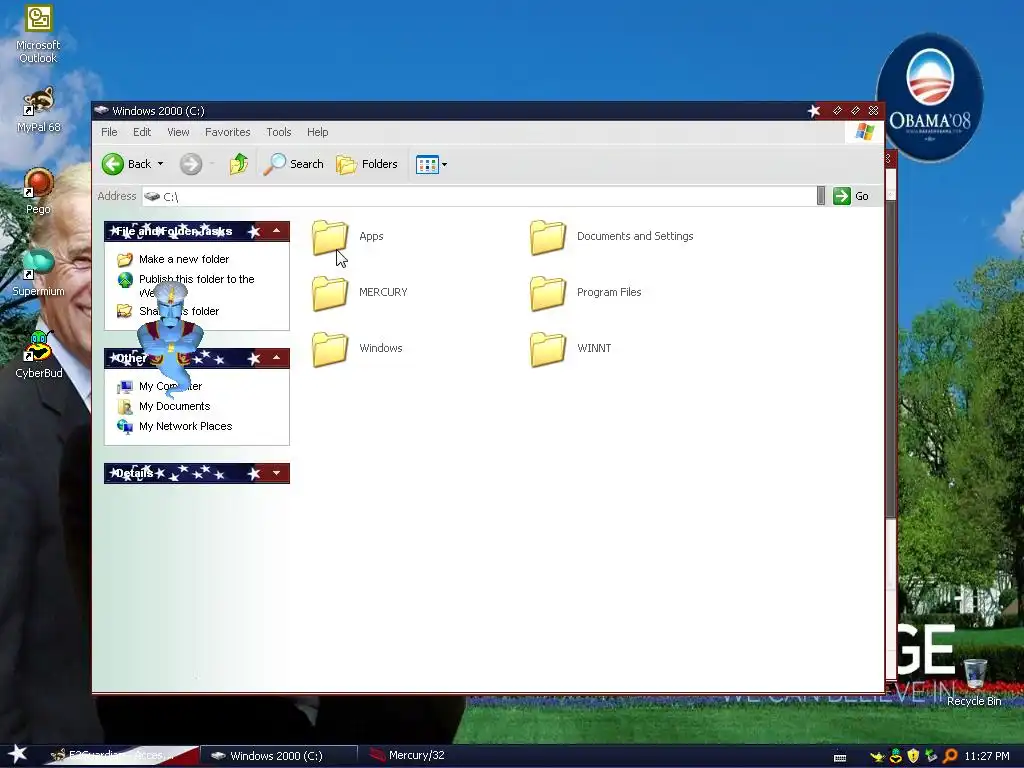Image resolution: width=1024 pixels, height=768 pixels.
Task: Open the address bar dropdown
Action: pyautogui.click(x=821, y=196)
